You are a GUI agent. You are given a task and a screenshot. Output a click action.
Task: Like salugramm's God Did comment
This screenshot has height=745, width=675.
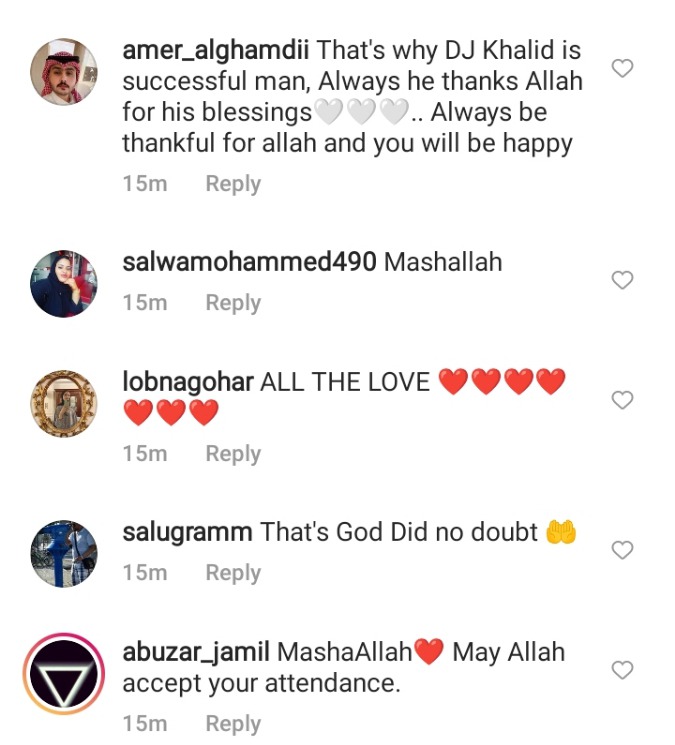pyautogui.click(x=622, y=550)
